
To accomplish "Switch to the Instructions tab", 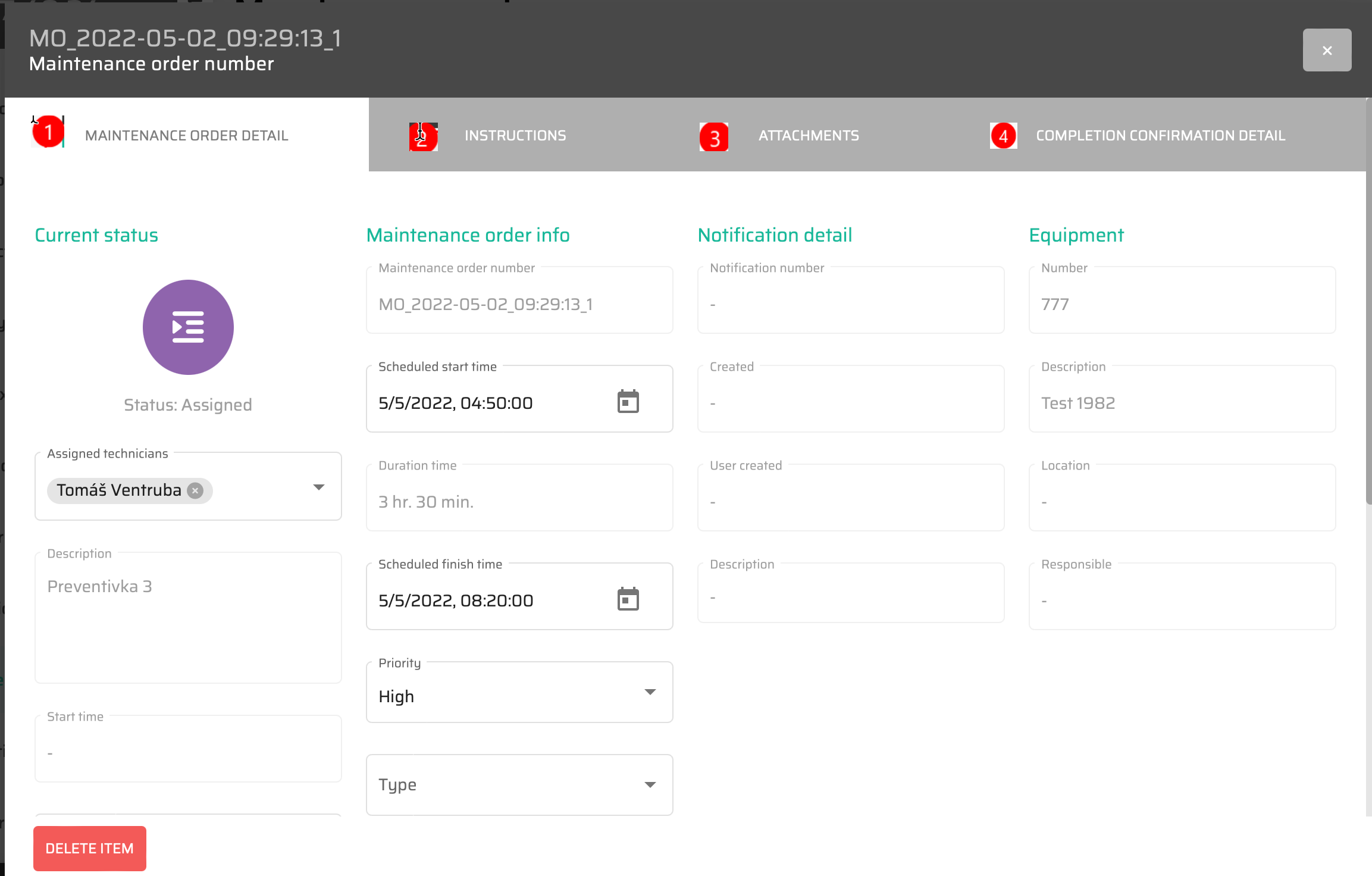I will click(515, 136).
